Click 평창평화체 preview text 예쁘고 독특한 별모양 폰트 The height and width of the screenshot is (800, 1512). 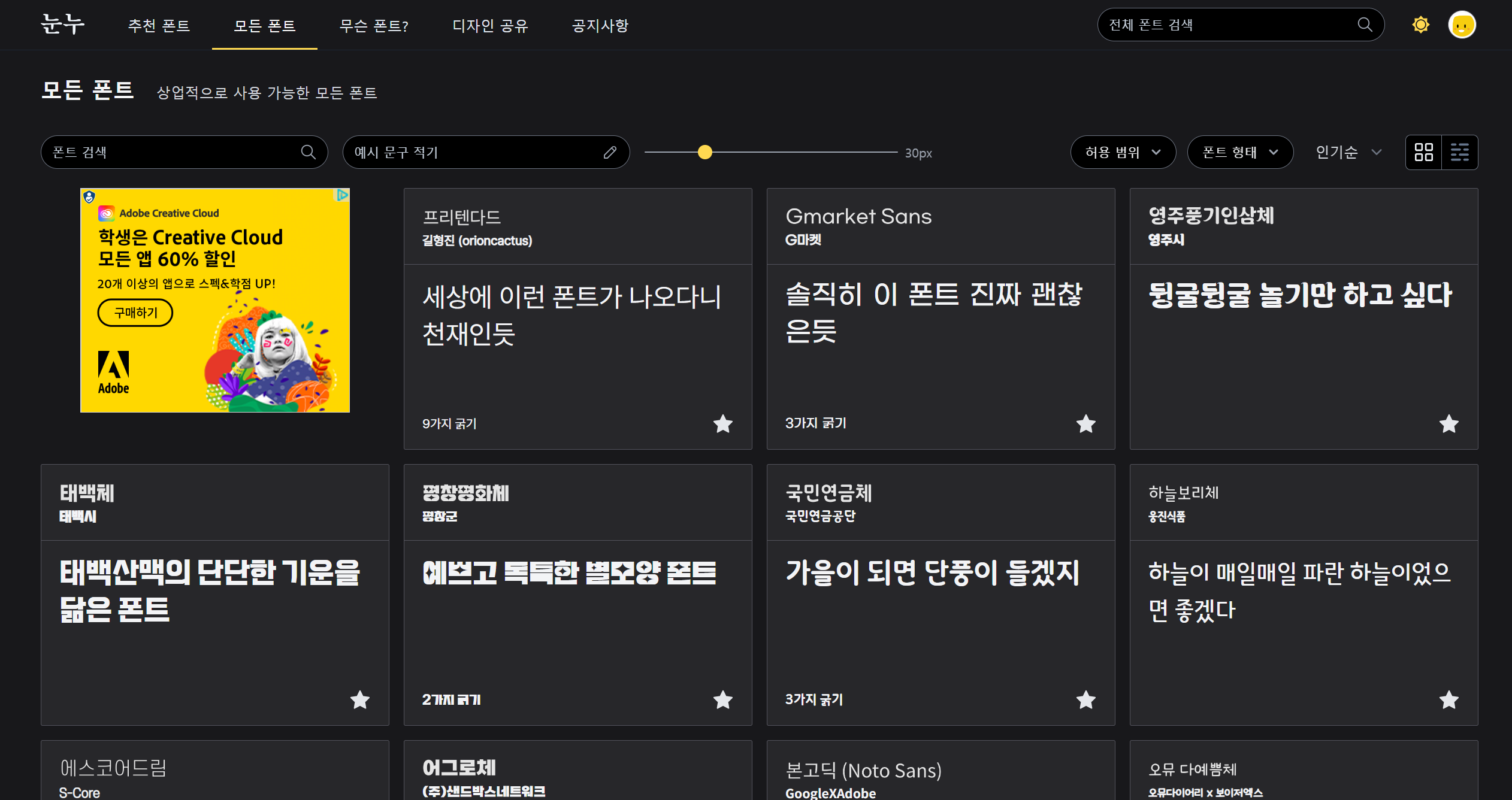(569, 572)
